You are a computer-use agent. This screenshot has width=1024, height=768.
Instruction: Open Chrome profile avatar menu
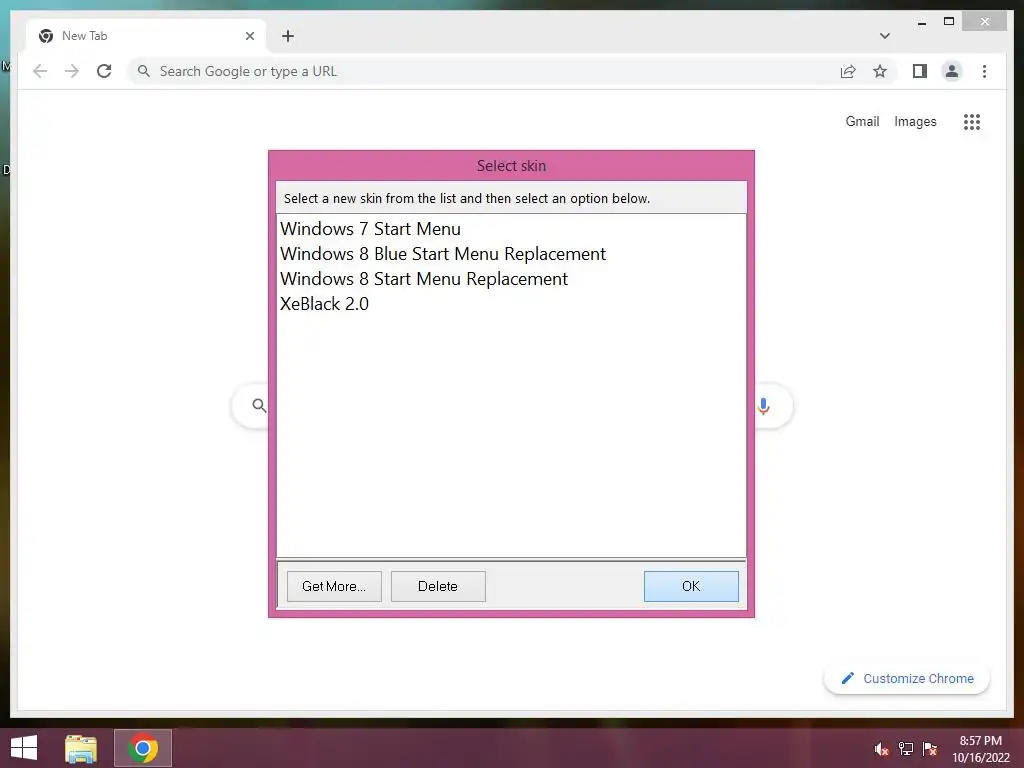[952, 71]
